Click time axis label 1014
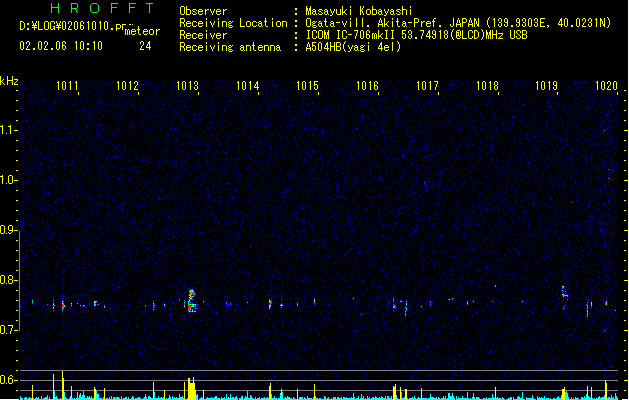 coord(248,86)
